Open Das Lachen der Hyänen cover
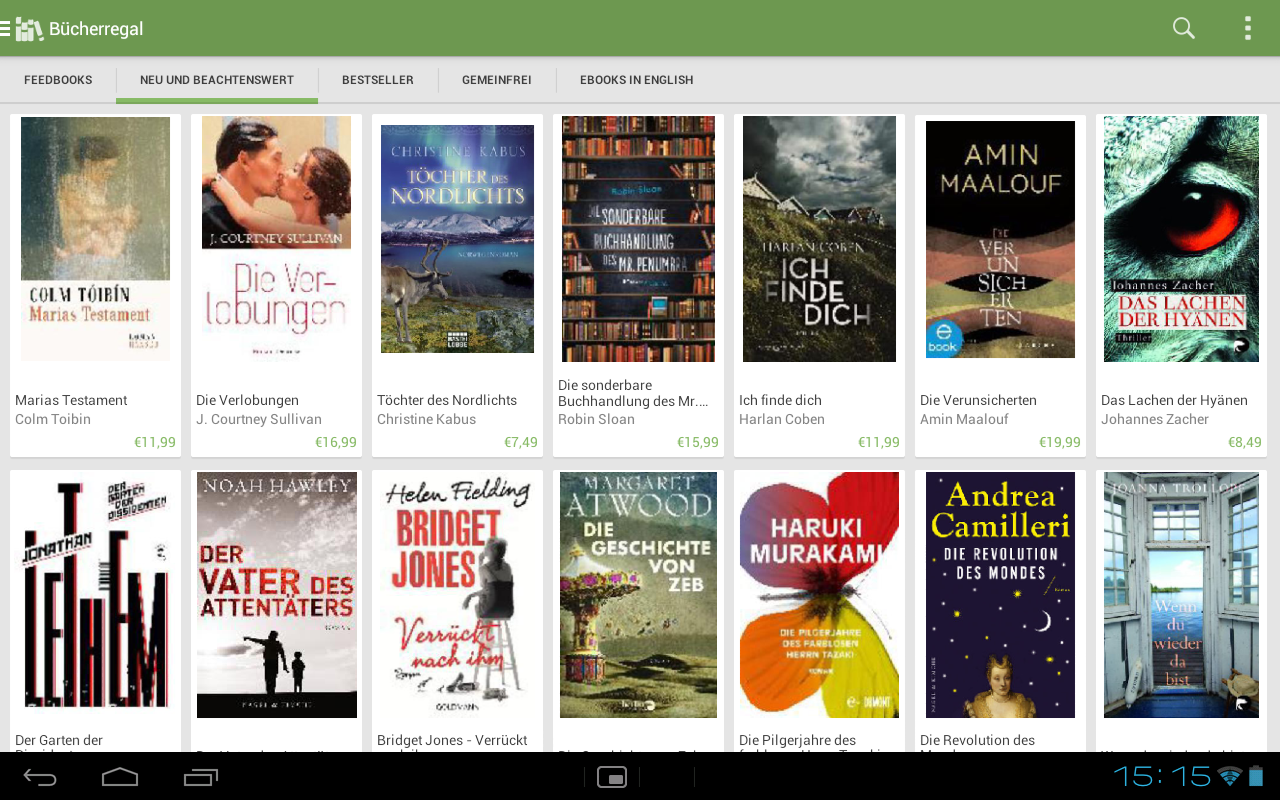This screenshot has height=800, width=1280. 1182,239
